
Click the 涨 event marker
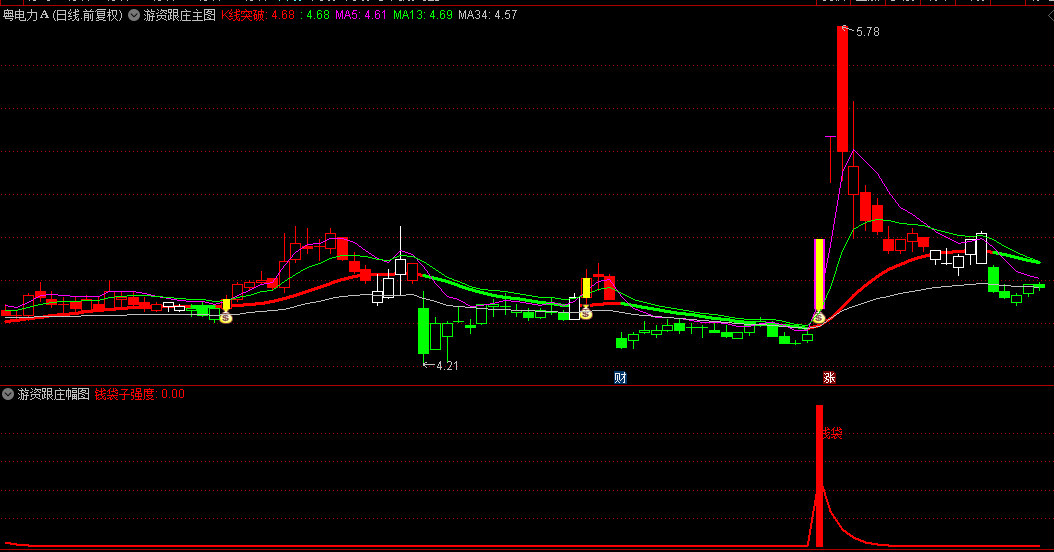829,378
